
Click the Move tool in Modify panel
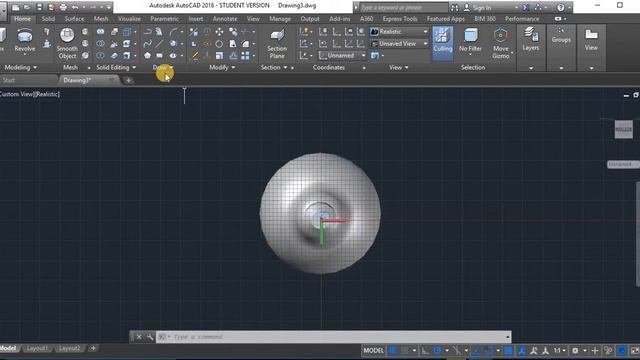[x=219, y=31]
